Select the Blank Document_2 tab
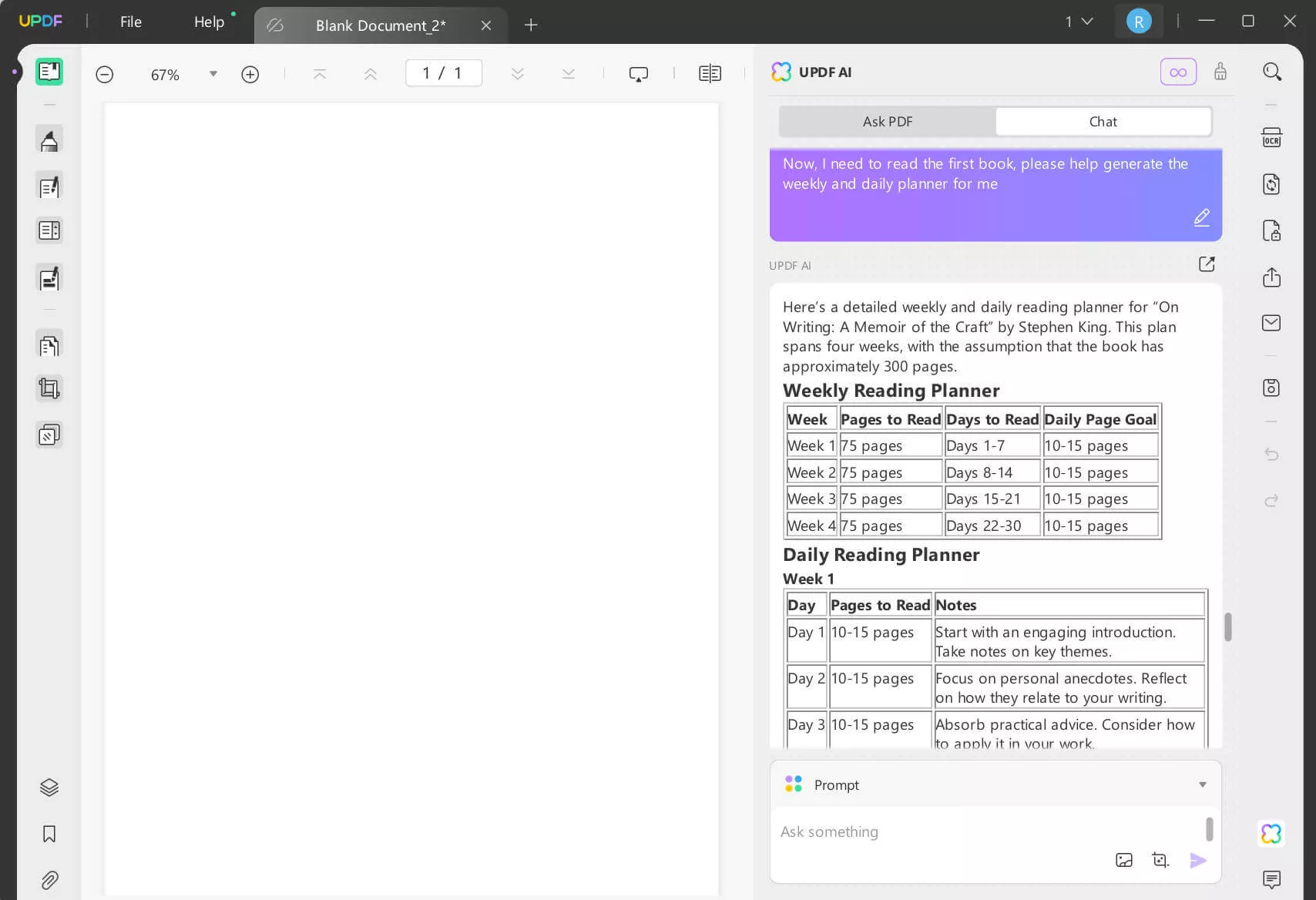 (381, 25)
